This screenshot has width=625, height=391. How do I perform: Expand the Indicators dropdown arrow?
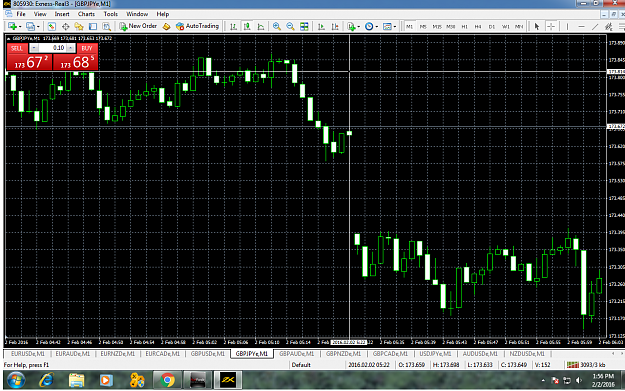coord(359,27)
